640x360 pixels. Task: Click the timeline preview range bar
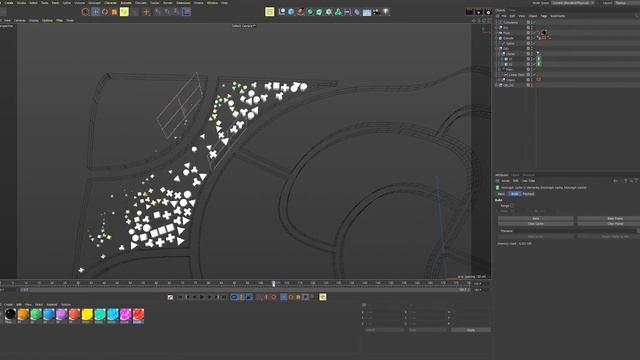[x=245, y=290]
